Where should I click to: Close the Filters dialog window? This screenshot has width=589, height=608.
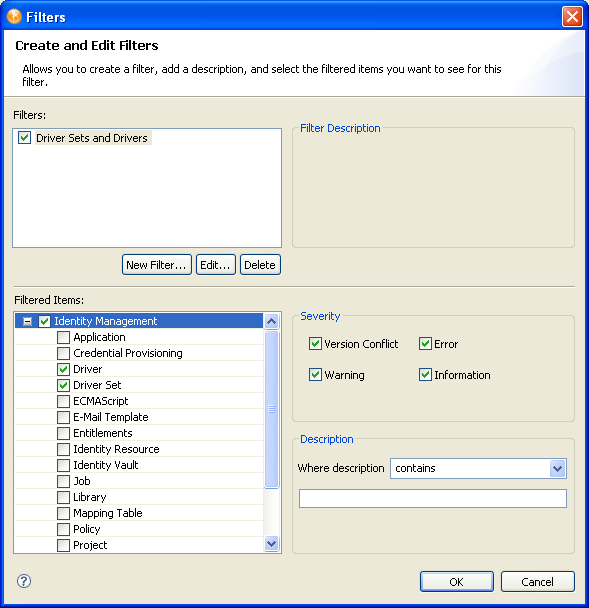coord(572,17)
